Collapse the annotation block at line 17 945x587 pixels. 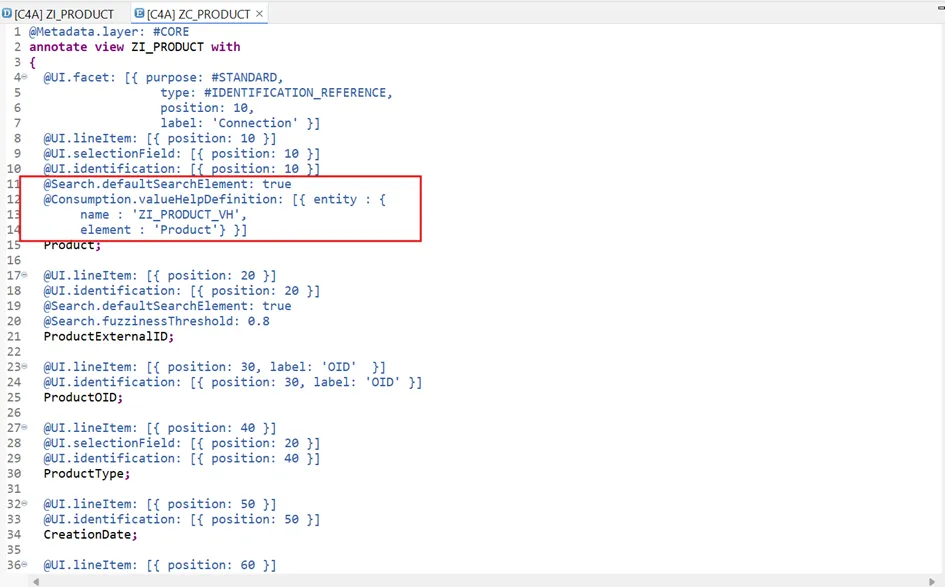point(24,276)
